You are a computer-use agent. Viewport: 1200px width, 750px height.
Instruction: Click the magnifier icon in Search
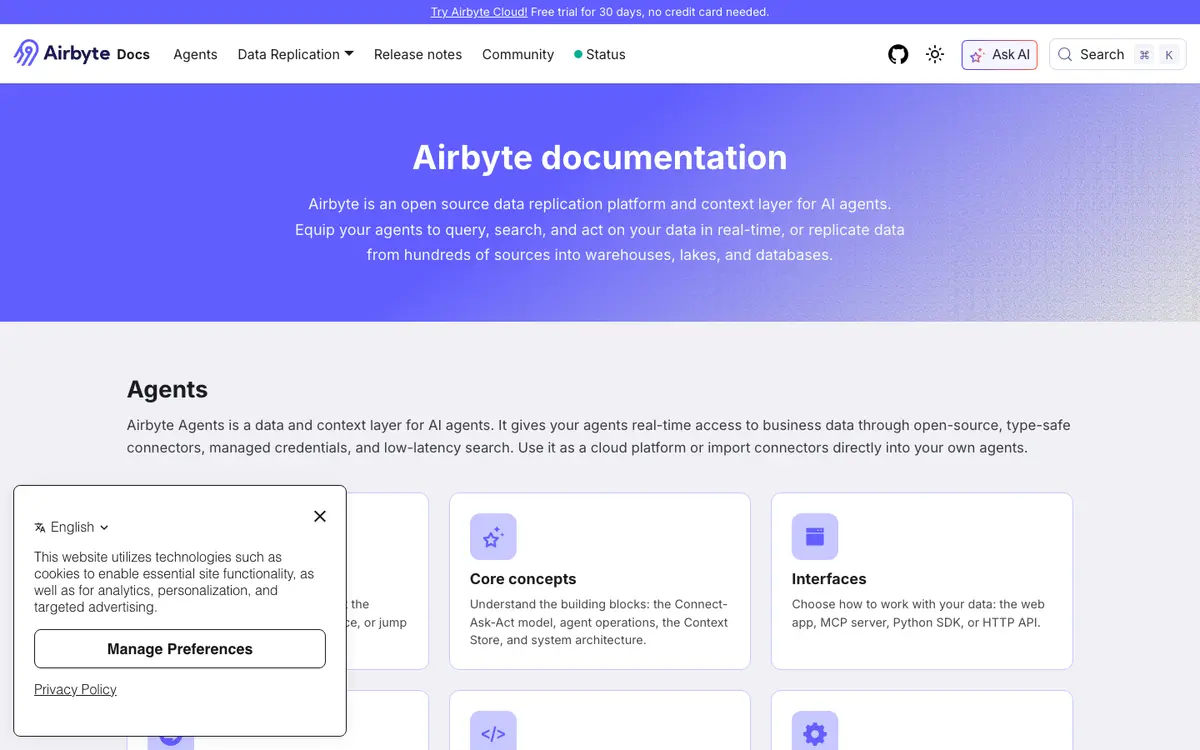tap(1065, 55)
